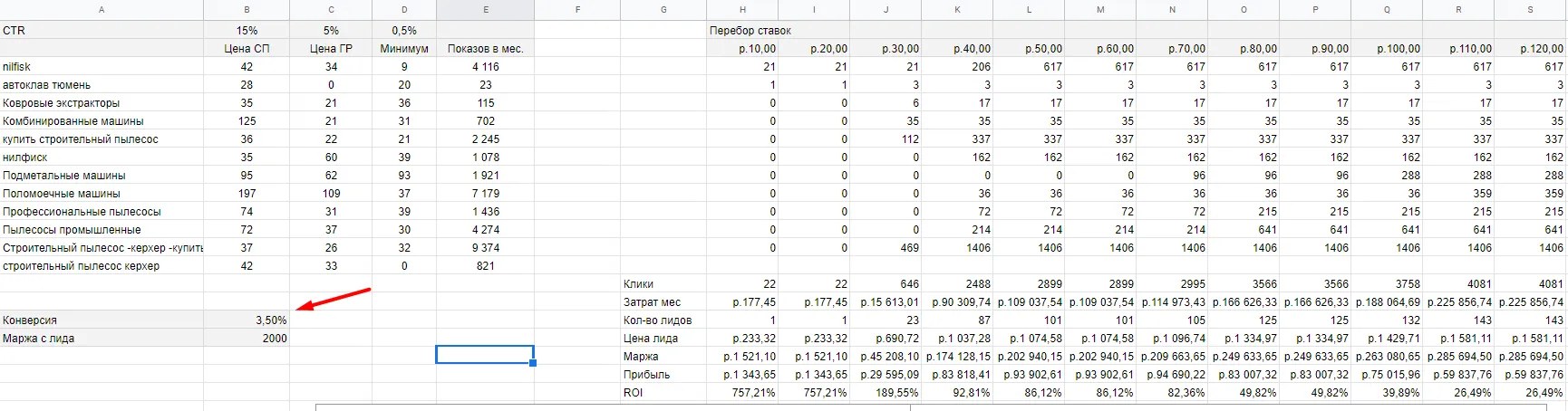Click the 469 value in column J

pos(886,247)
